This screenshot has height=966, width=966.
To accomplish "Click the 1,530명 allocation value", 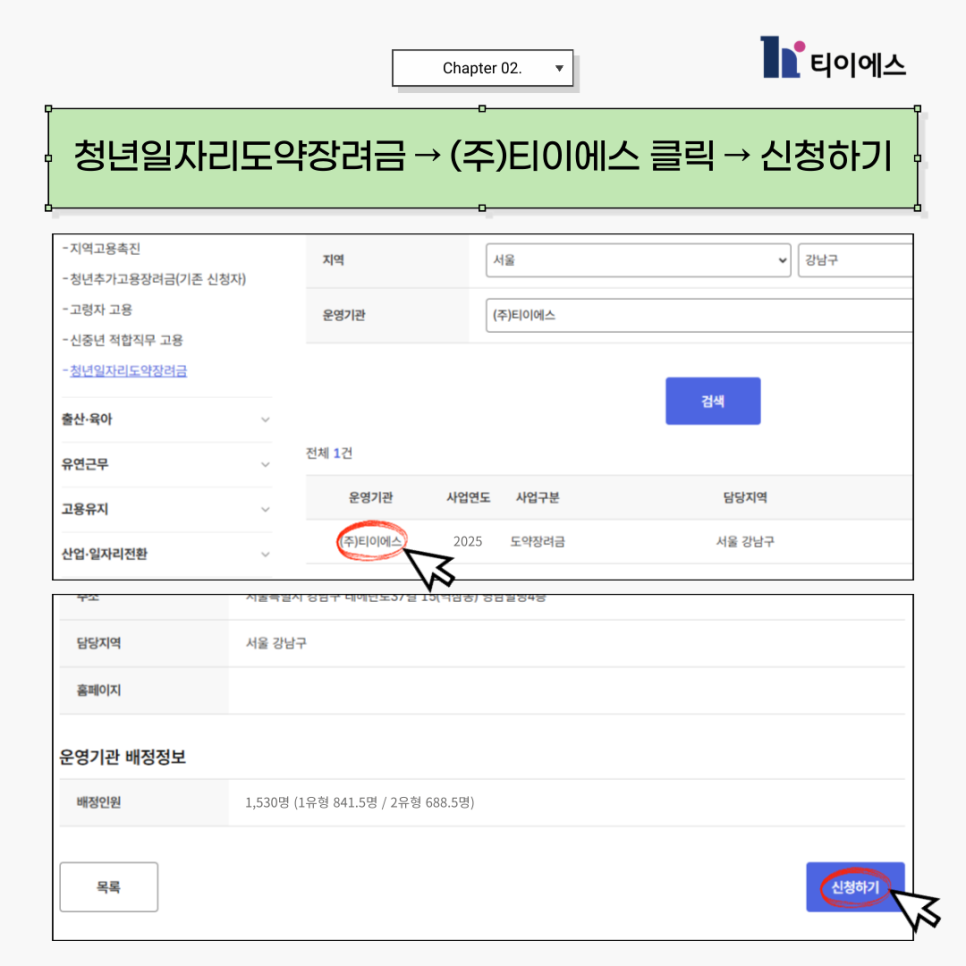I will click(360, 803).
